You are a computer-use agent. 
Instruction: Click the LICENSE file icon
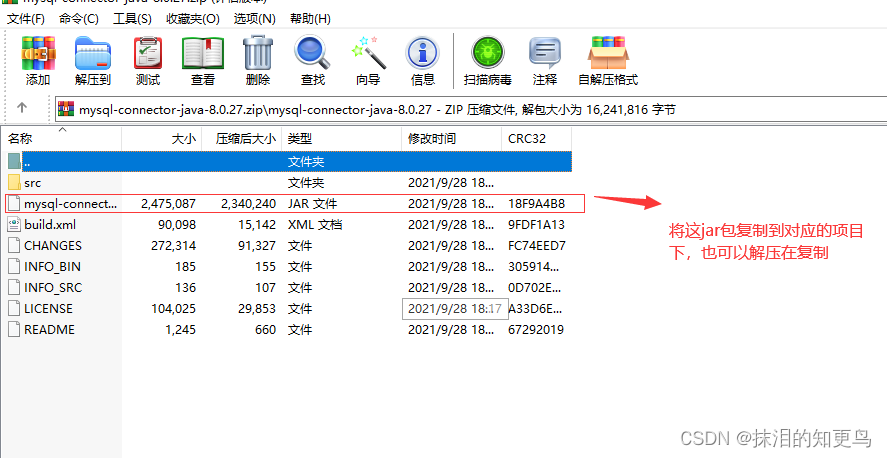(15, 308)
